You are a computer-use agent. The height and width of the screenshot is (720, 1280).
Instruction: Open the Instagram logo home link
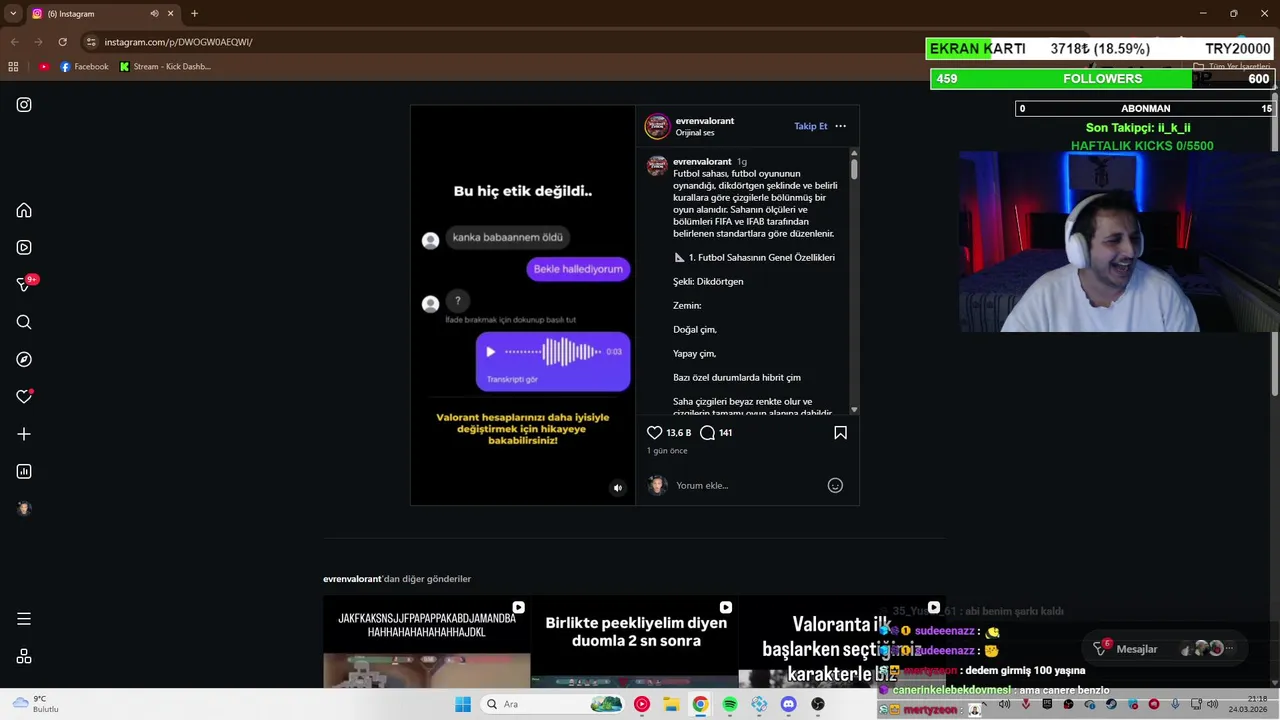click(24, 105)
